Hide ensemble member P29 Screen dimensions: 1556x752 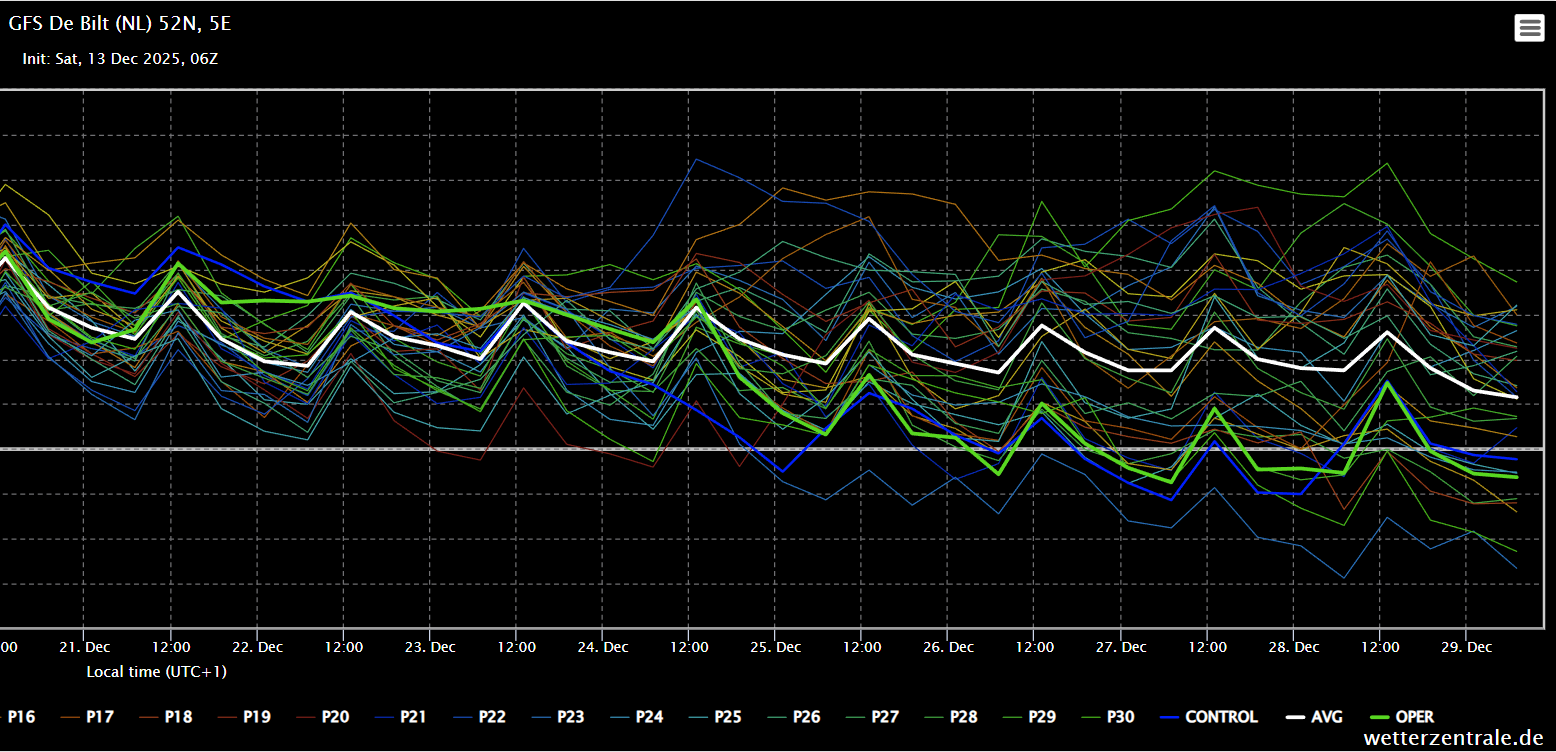1028,717
